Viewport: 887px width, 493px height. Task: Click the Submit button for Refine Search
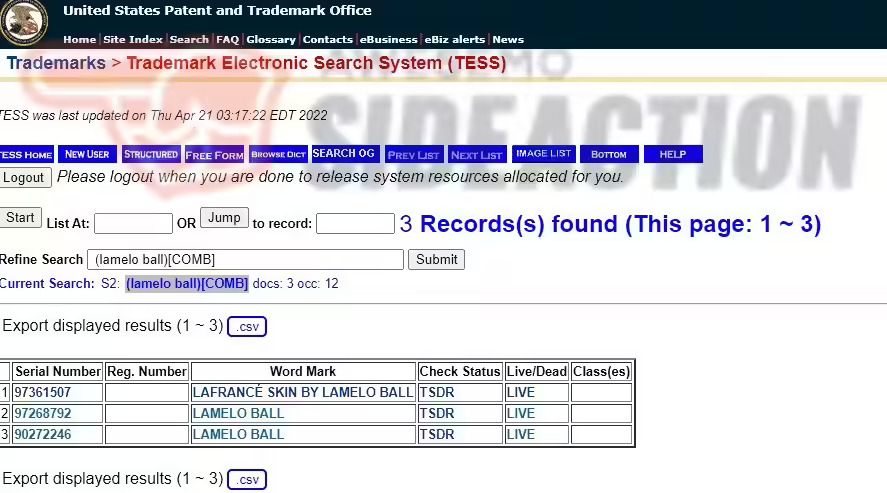click(x=436, y=259)
